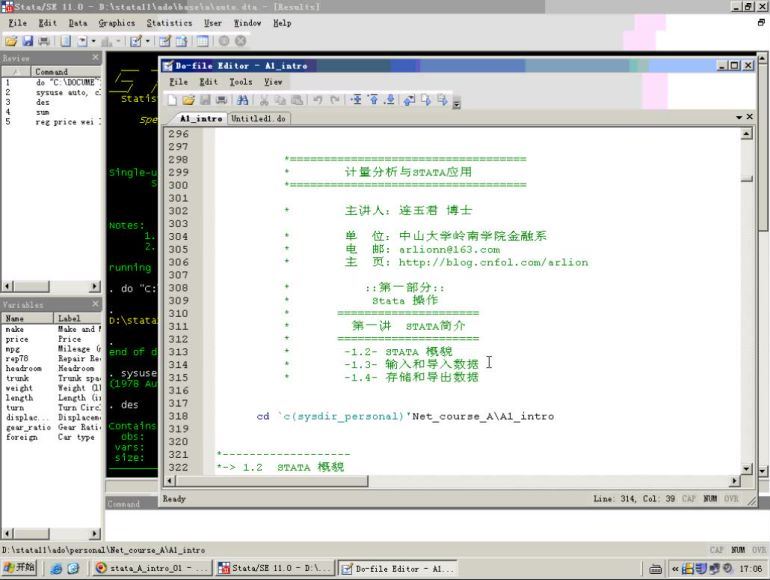The image size is (770, 580).
Task: Click the Print results icon in Stata toolbar
Action: coord(44,41)
